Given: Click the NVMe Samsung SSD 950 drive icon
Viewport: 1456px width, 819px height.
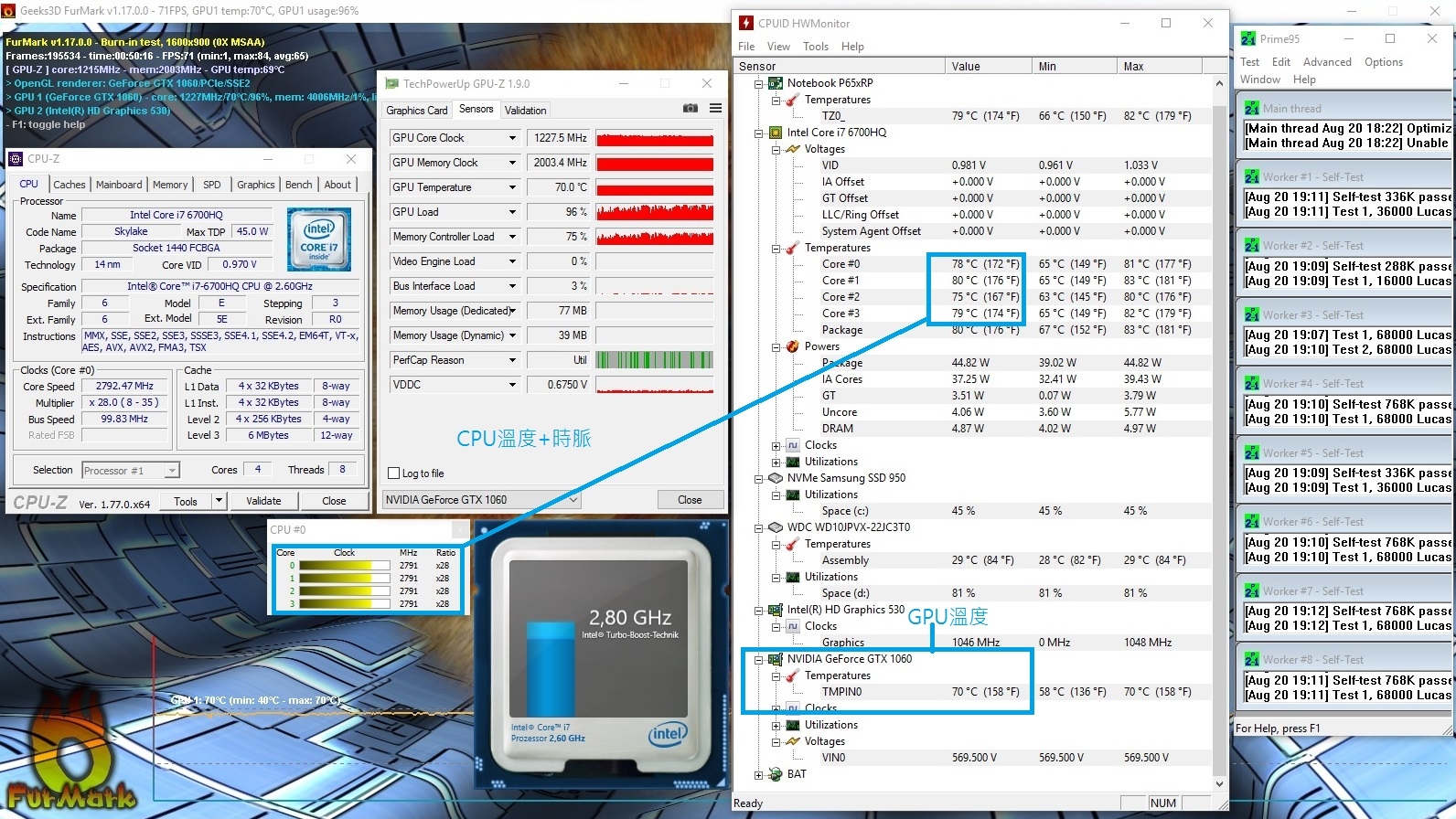Looking at the screenshot, I should [776, 478].
